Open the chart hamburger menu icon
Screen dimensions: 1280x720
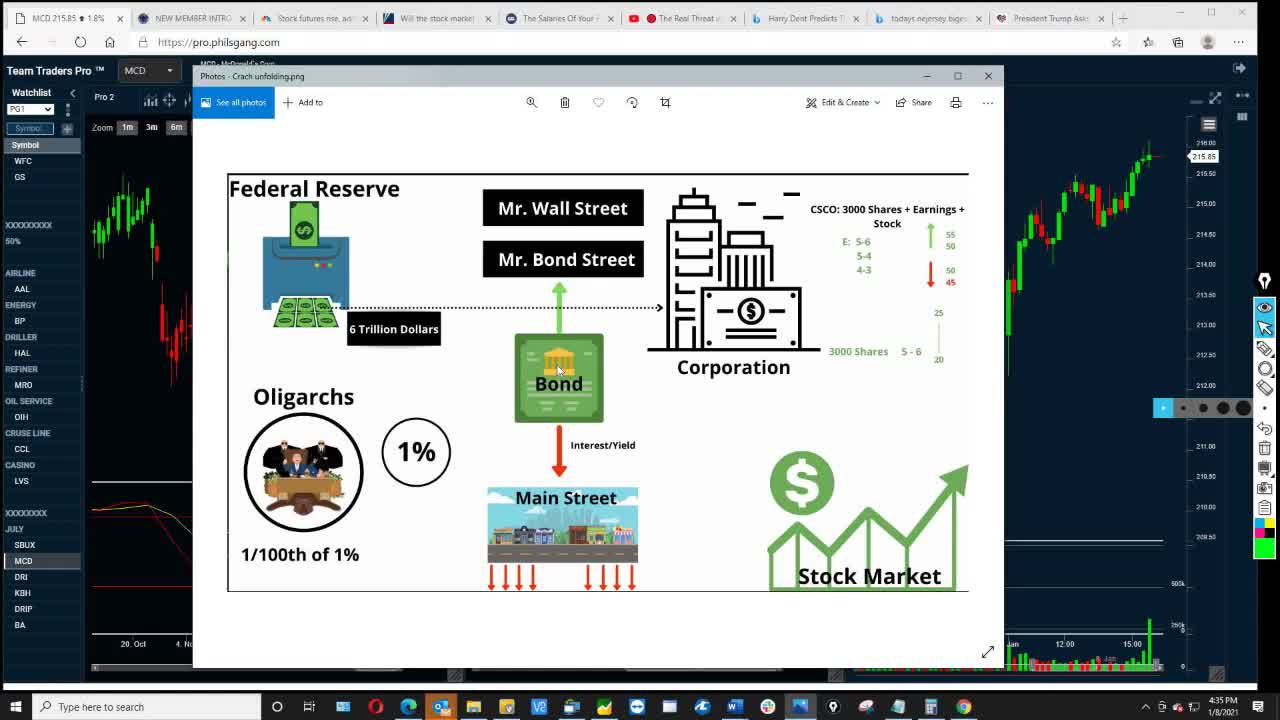click(1209, 125)
